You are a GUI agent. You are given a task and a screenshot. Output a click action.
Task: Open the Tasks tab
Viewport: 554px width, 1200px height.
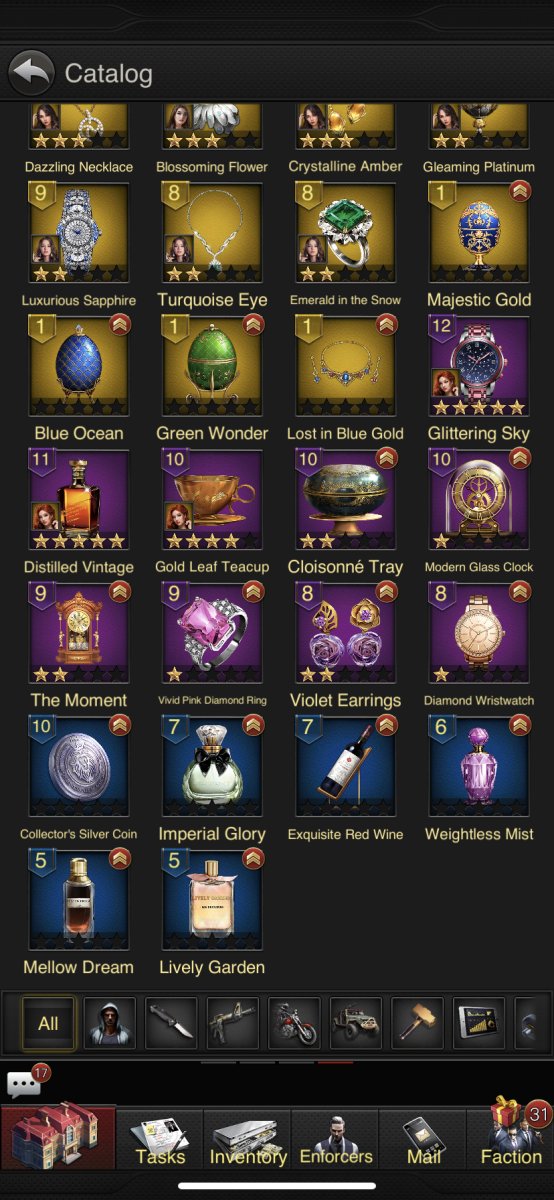(x=160, y=1140)
